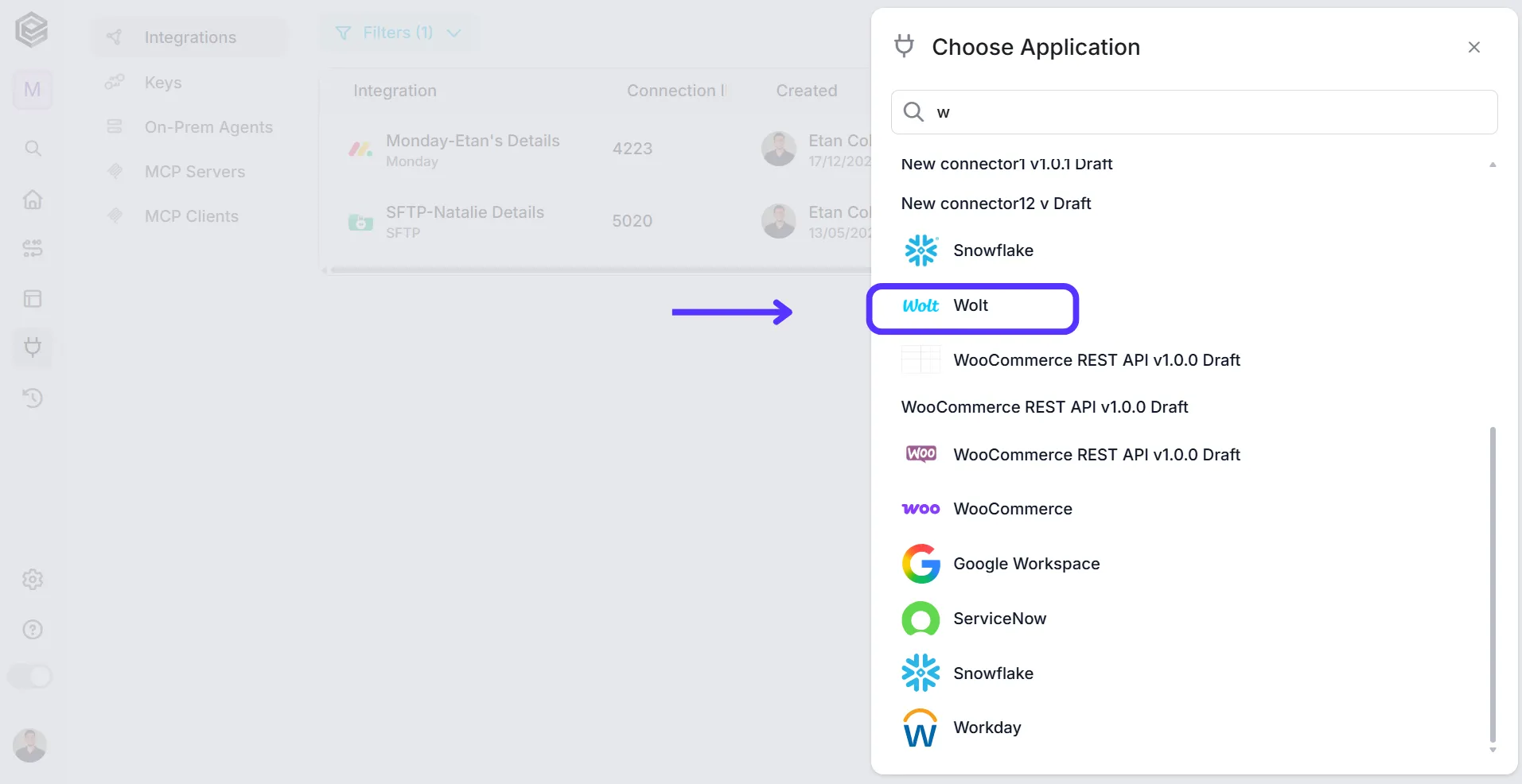Open the user avatar at sidebar bottom

point(30,745)
